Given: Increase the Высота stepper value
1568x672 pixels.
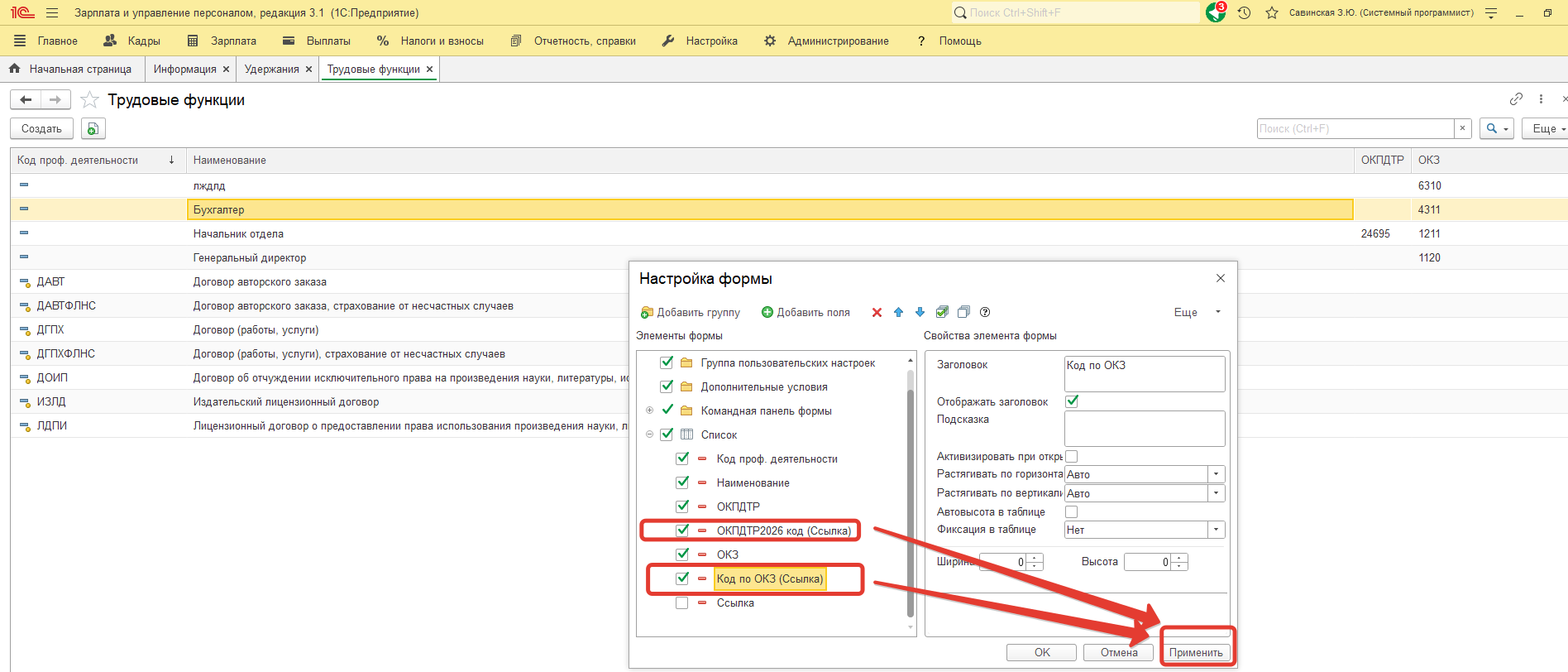Looking at the screenshot, I should click(x=1180, y=558).
